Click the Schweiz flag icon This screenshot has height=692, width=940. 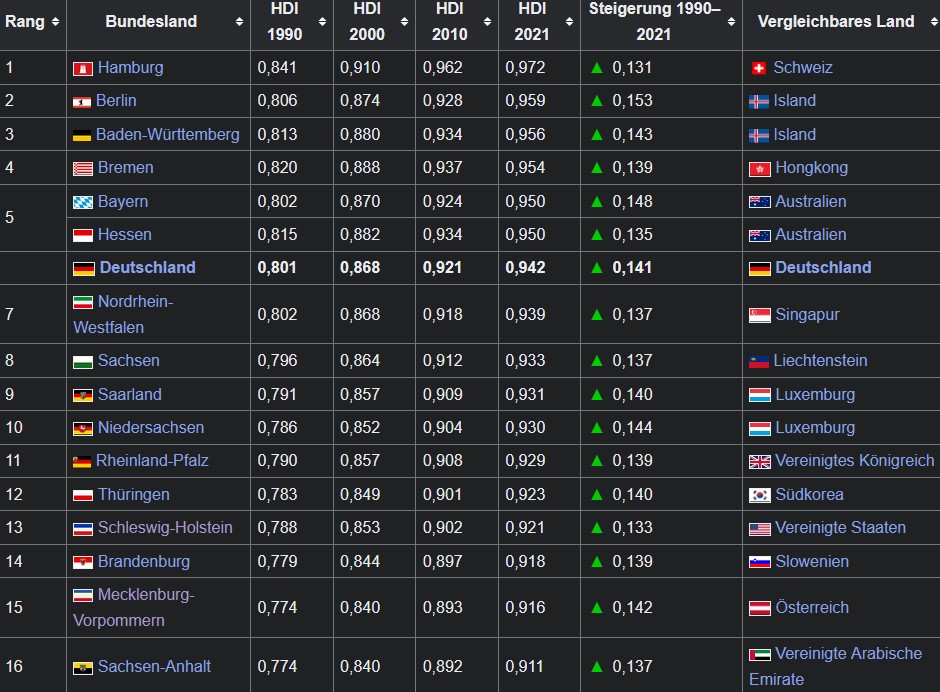(x=758, y=68)
